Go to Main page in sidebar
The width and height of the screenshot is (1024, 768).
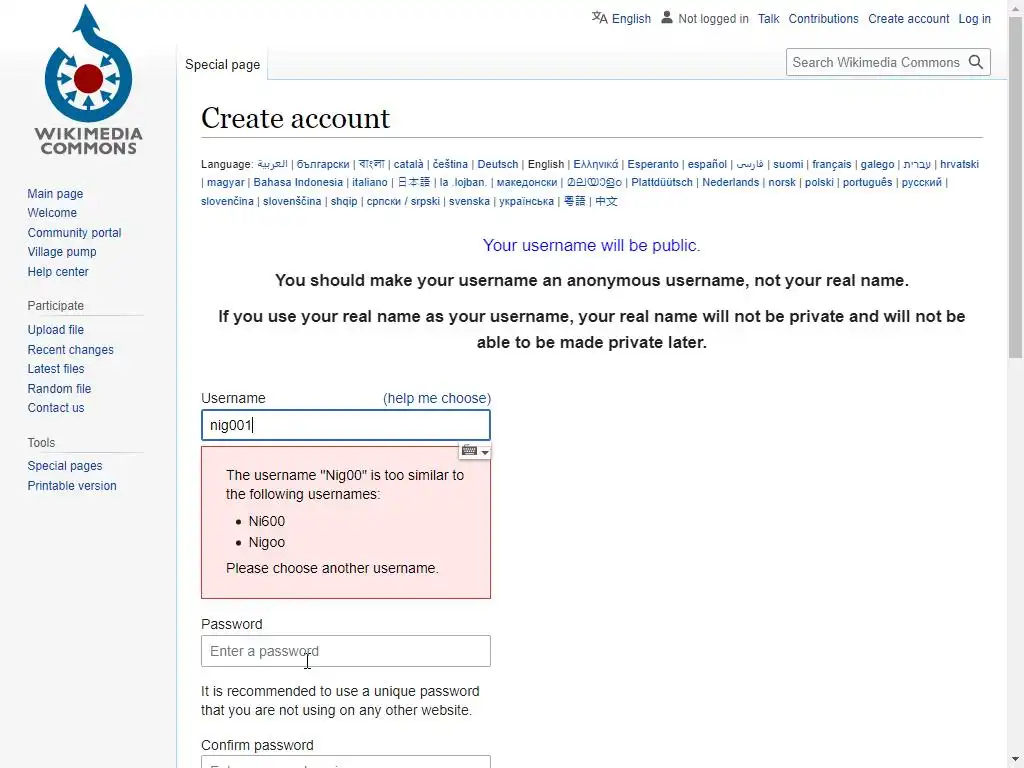pos(55,193)
